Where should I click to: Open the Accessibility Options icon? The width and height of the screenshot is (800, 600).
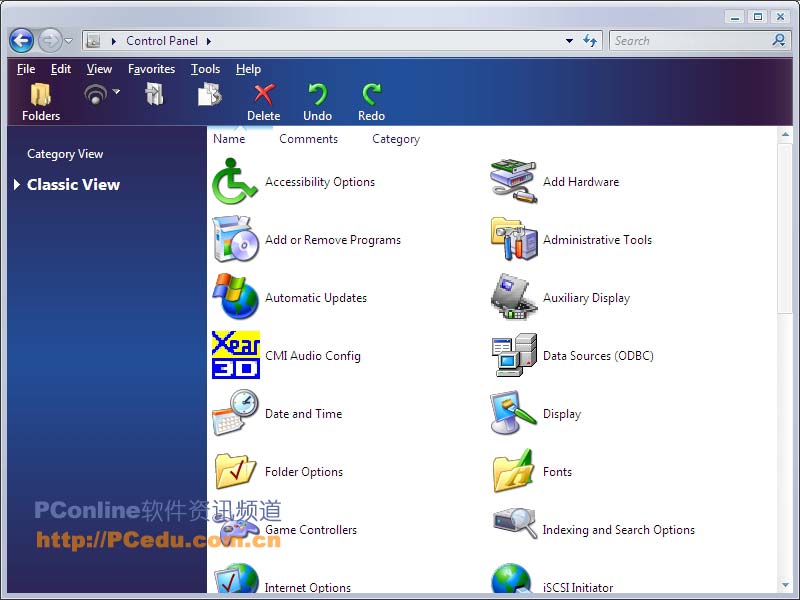click(235, 181)
